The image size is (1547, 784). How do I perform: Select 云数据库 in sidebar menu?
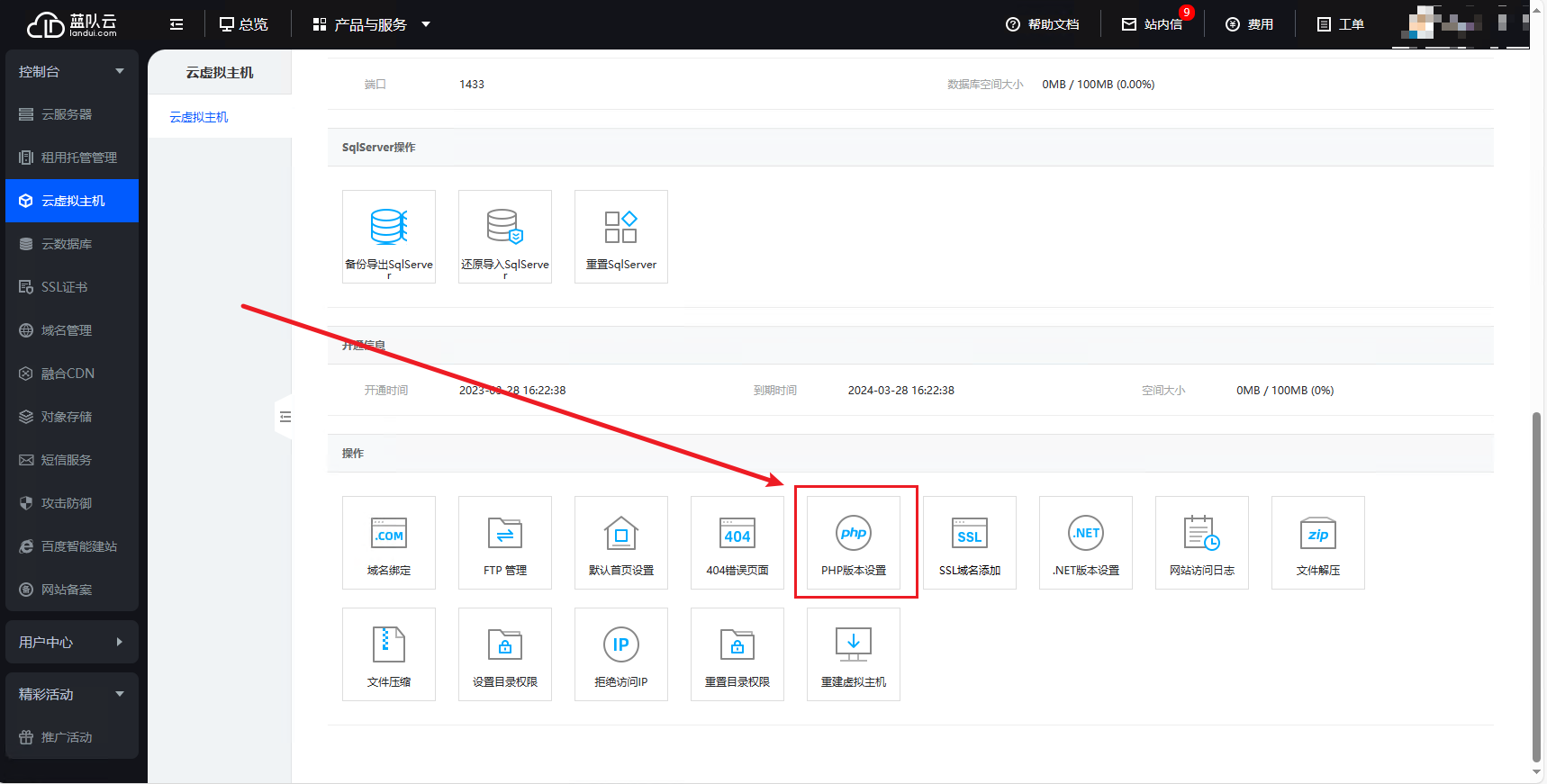pos(67,244)
